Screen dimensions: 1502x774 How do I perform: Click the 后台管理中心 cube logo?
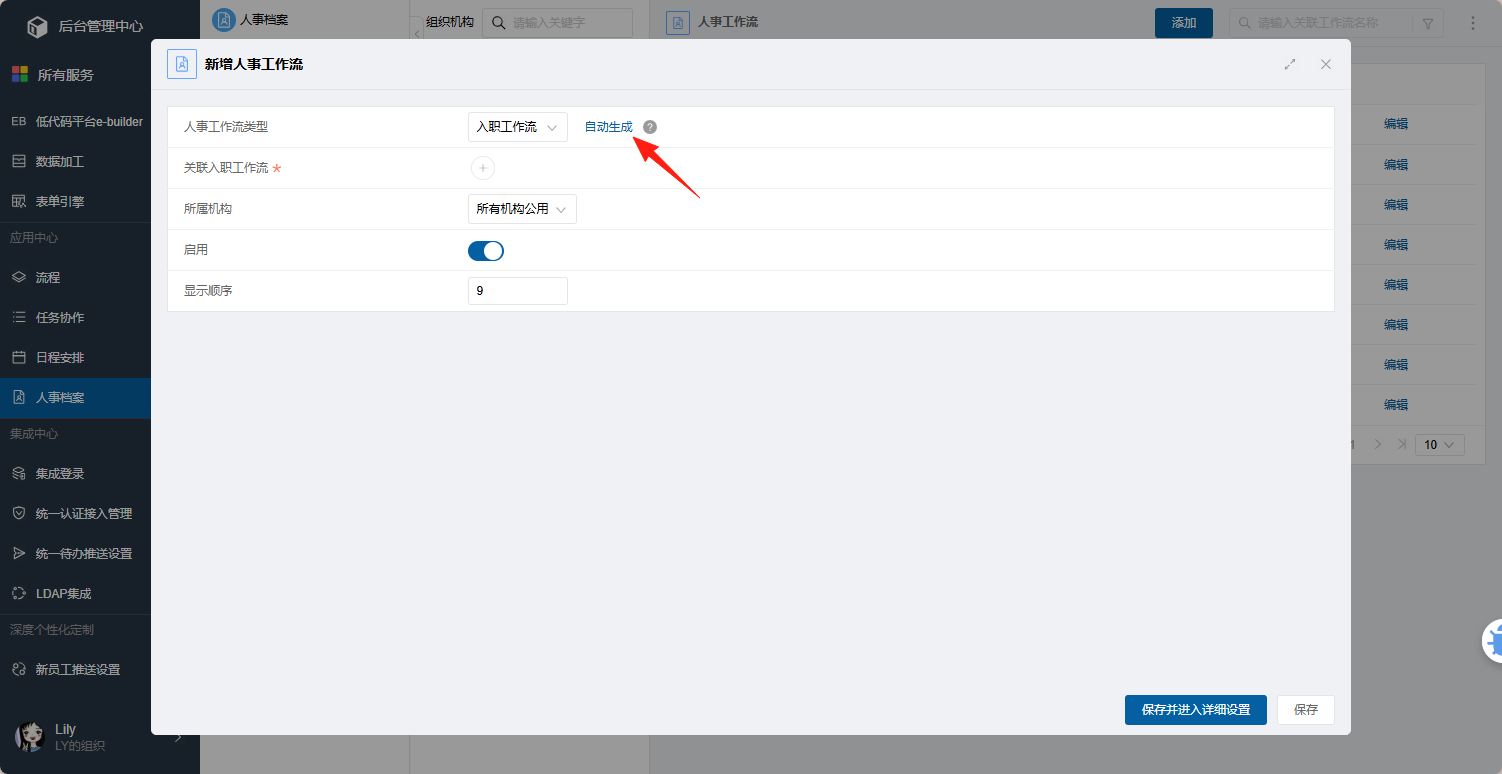pyautogui.click(x=37, y=26)
